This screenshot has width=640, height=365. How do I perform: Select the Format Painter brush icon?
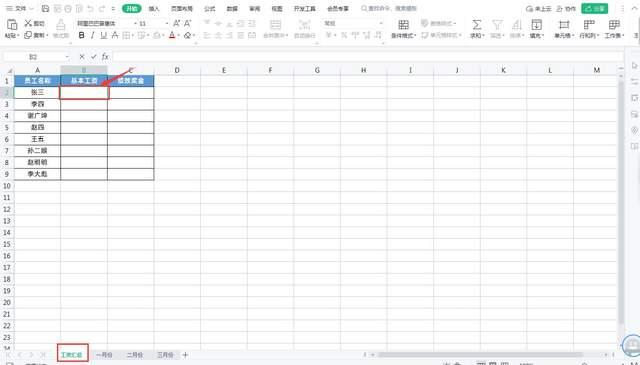pyautogui.click(x=60, y=25)
